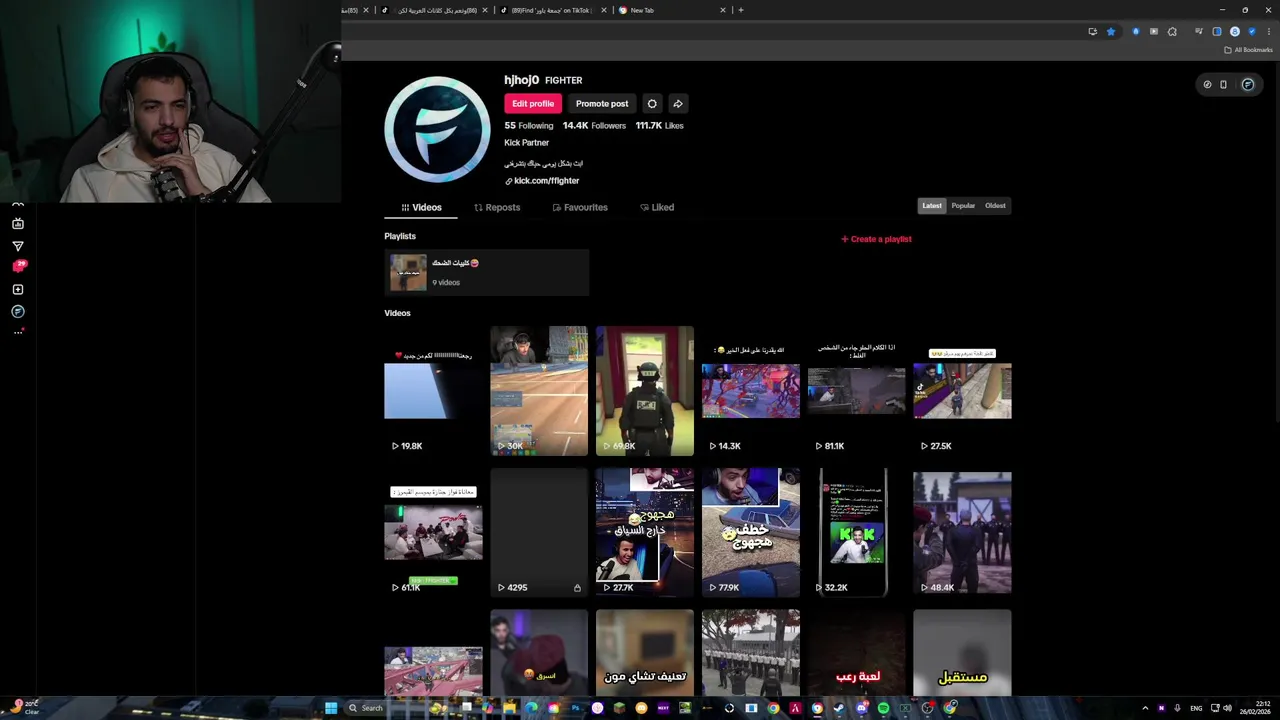Open the video with 69.8K views
Viewport: 1280px width, 720px height.
click(x=645, y=391)
